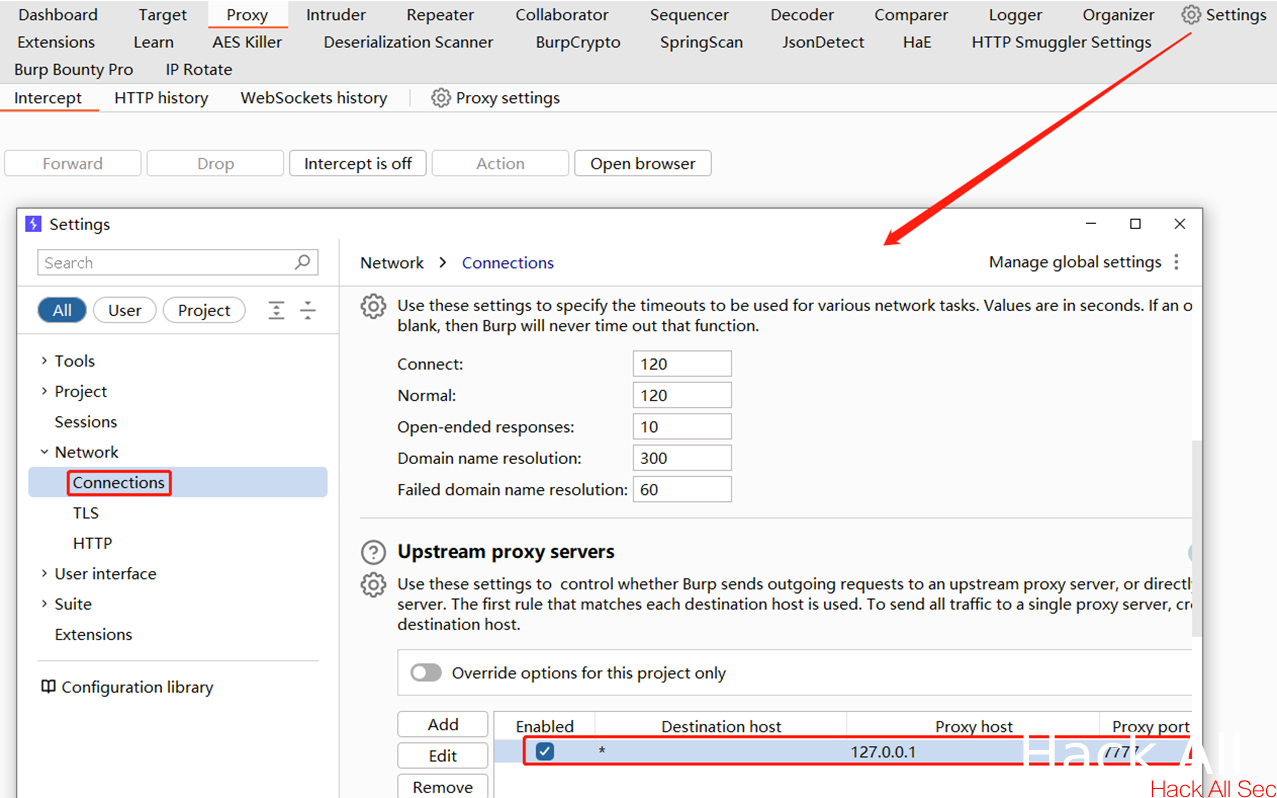Open the Deserialization Scanner tab

(408, 42)
